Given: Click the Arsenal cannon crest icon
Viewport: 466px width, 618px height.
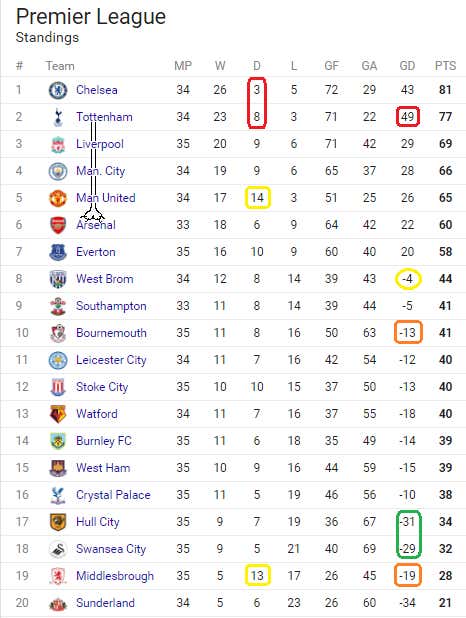Looking at the screenshot, I should point(58,225).
